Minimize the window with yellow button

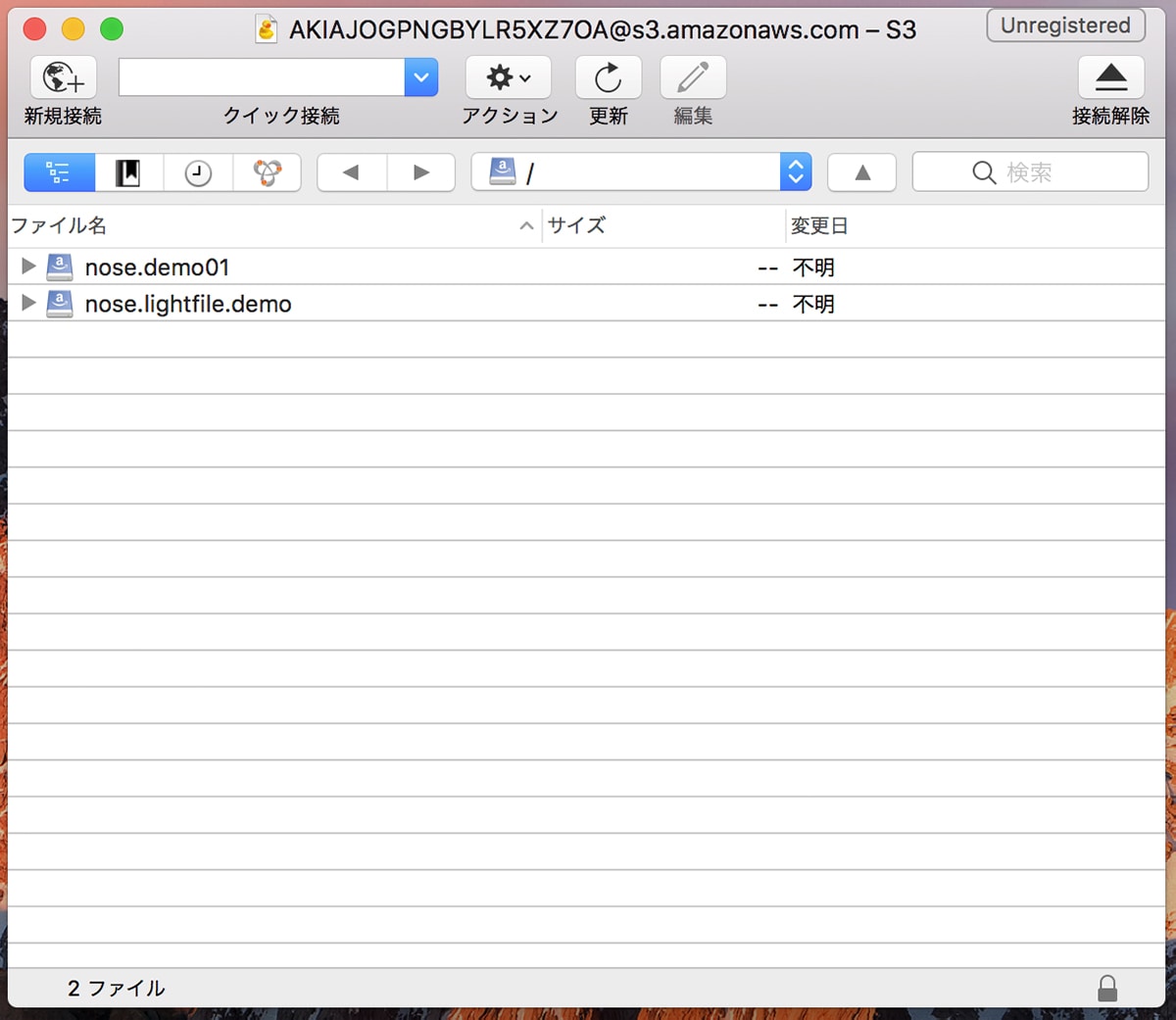pos(73,29)
